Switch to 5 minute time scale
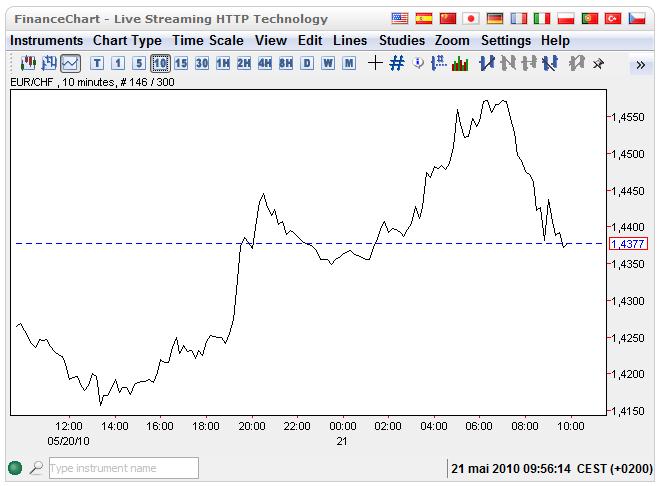 pyautogui.click(x=139, y=63)
